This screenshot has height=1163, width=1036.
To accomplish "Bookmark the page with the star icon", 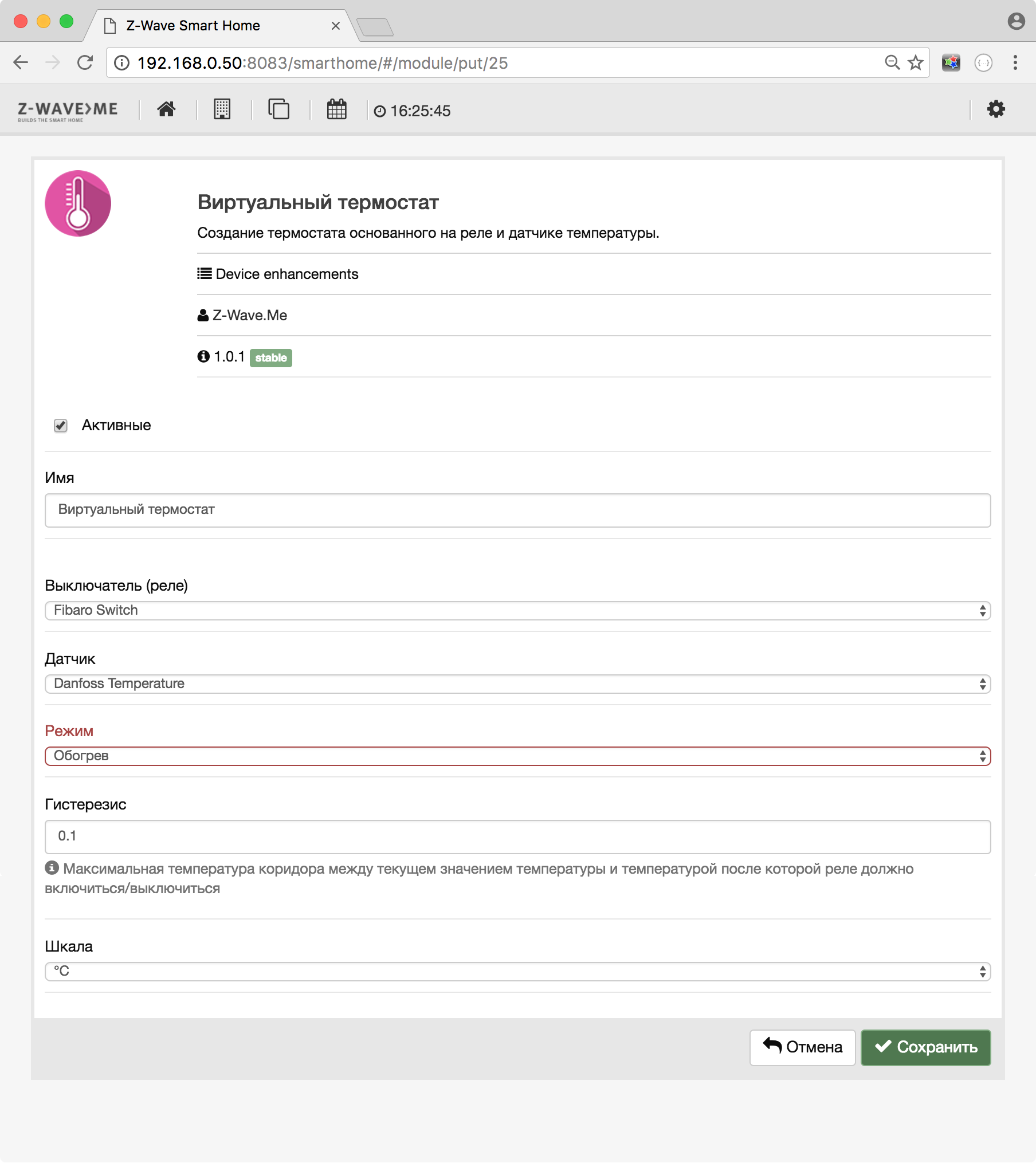I will point(916,62).
